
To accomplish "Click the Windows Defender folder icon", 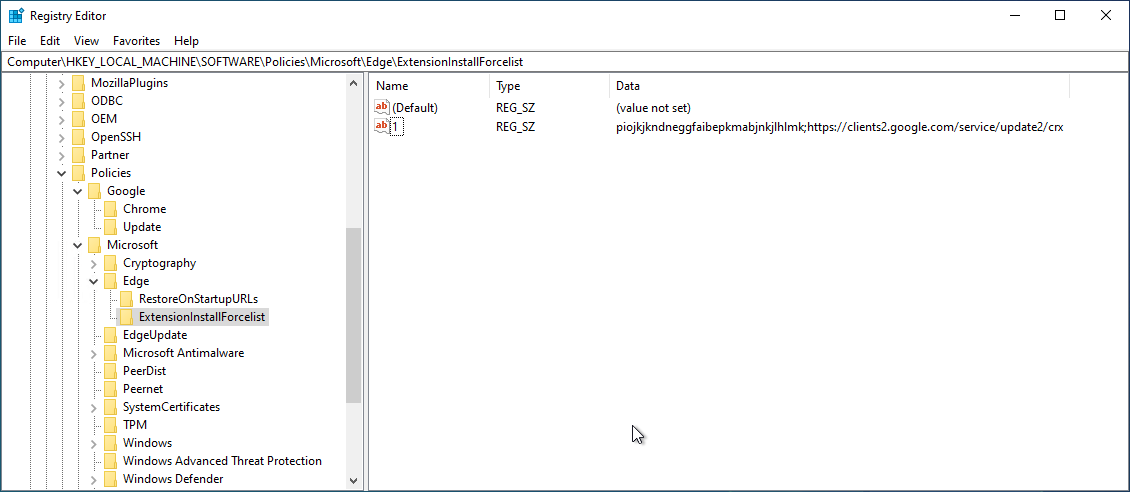I will point(110,479).
